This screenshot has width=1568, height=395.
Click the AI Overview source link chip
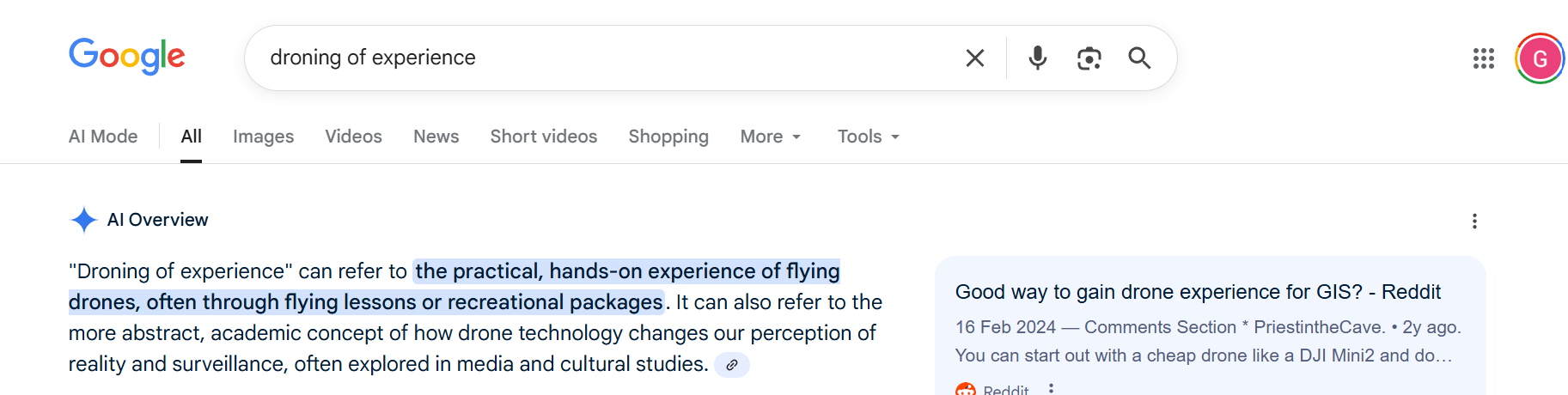[x=732, y=365]
